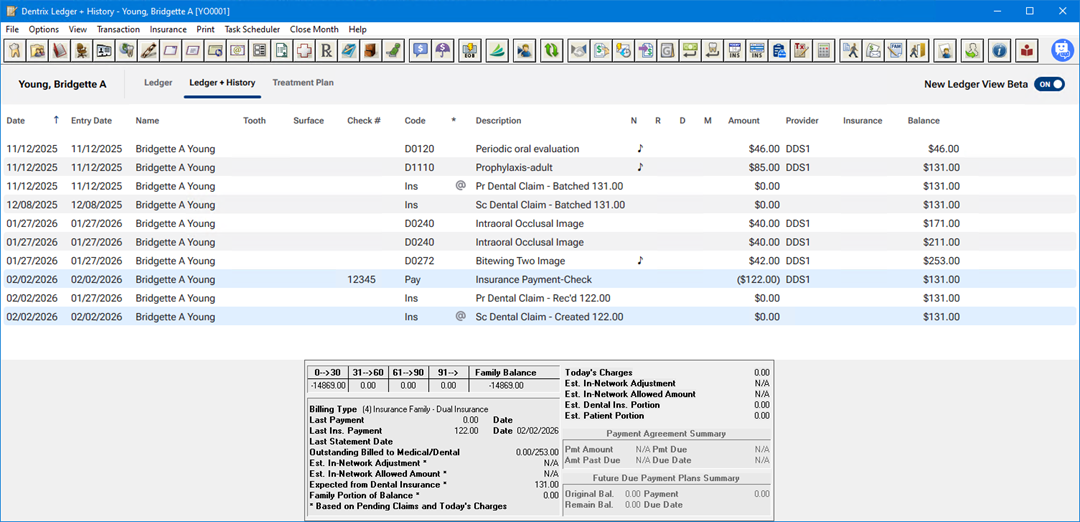Image resolution: width=1080 pixels, height=522 pixels.
Task: Click the red cross medical alerts icon
Action: (303, 50)
